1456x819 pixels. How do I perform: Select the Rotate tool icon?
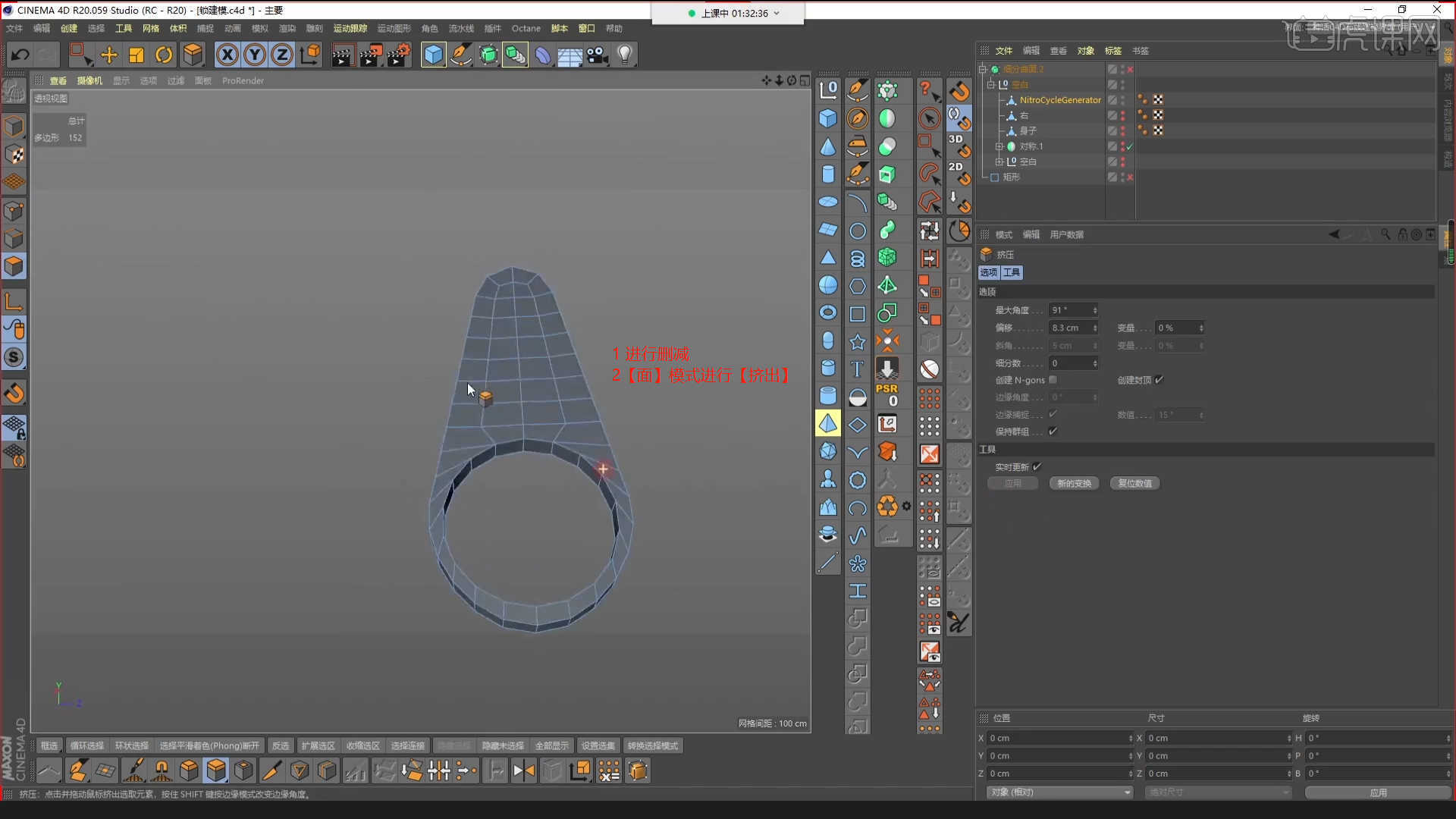pos(164,55)
